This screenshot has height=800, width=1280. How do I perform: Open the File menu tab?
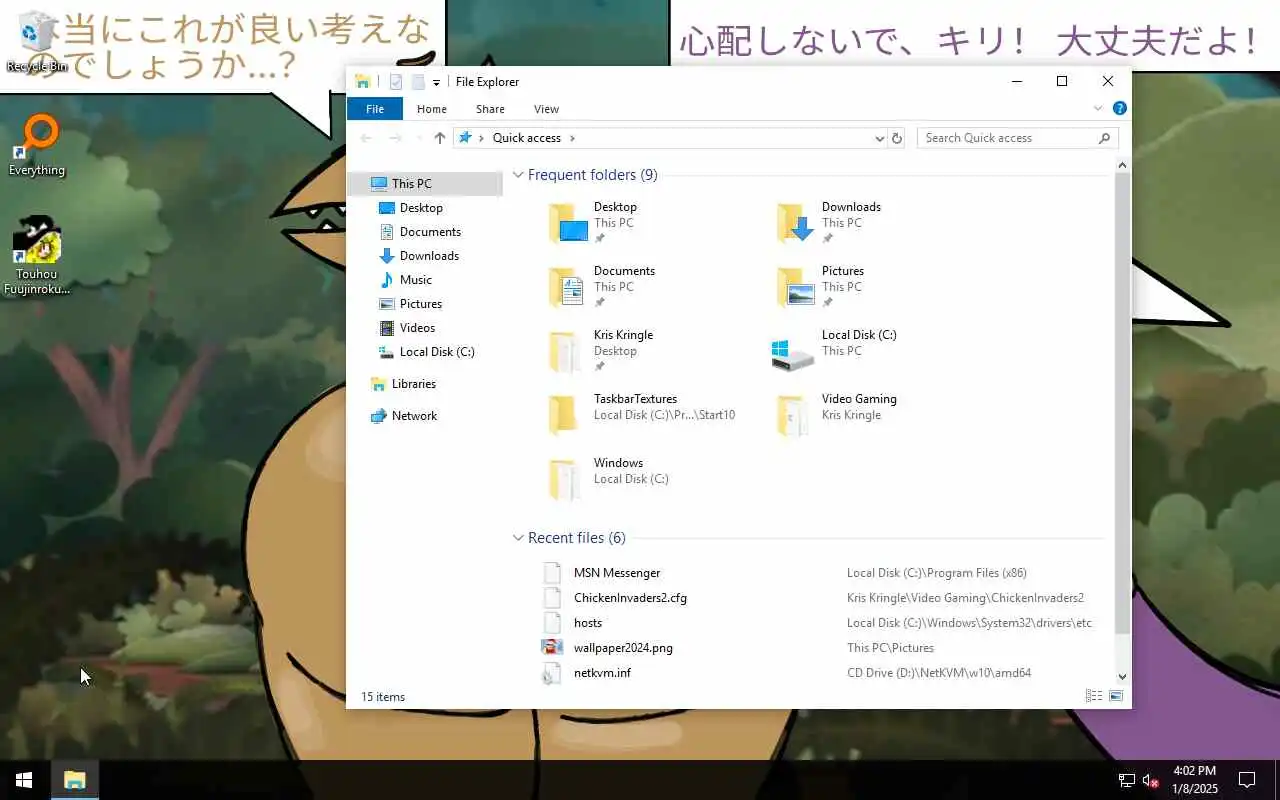(375, 109)
